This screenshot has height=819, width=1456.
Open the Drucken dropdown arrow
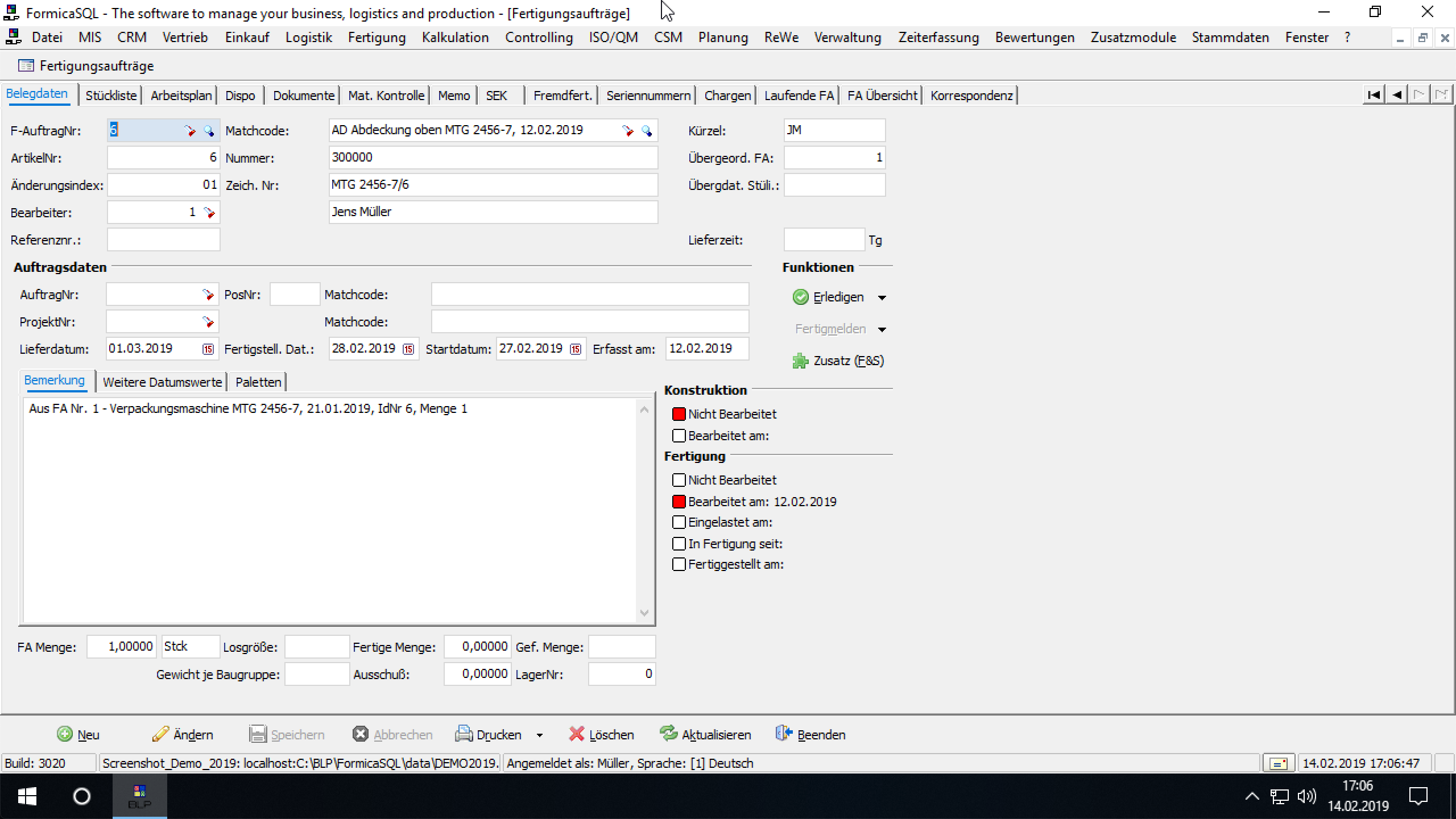point(540,735)
